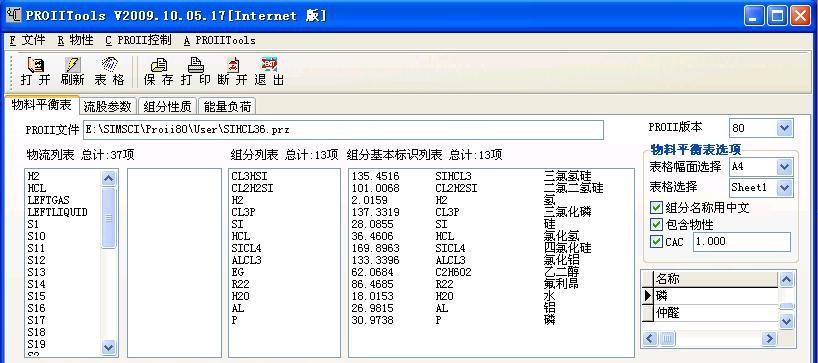
Task: Switch to 物料平衡表 tab
Action: click(x=41, y=105)
